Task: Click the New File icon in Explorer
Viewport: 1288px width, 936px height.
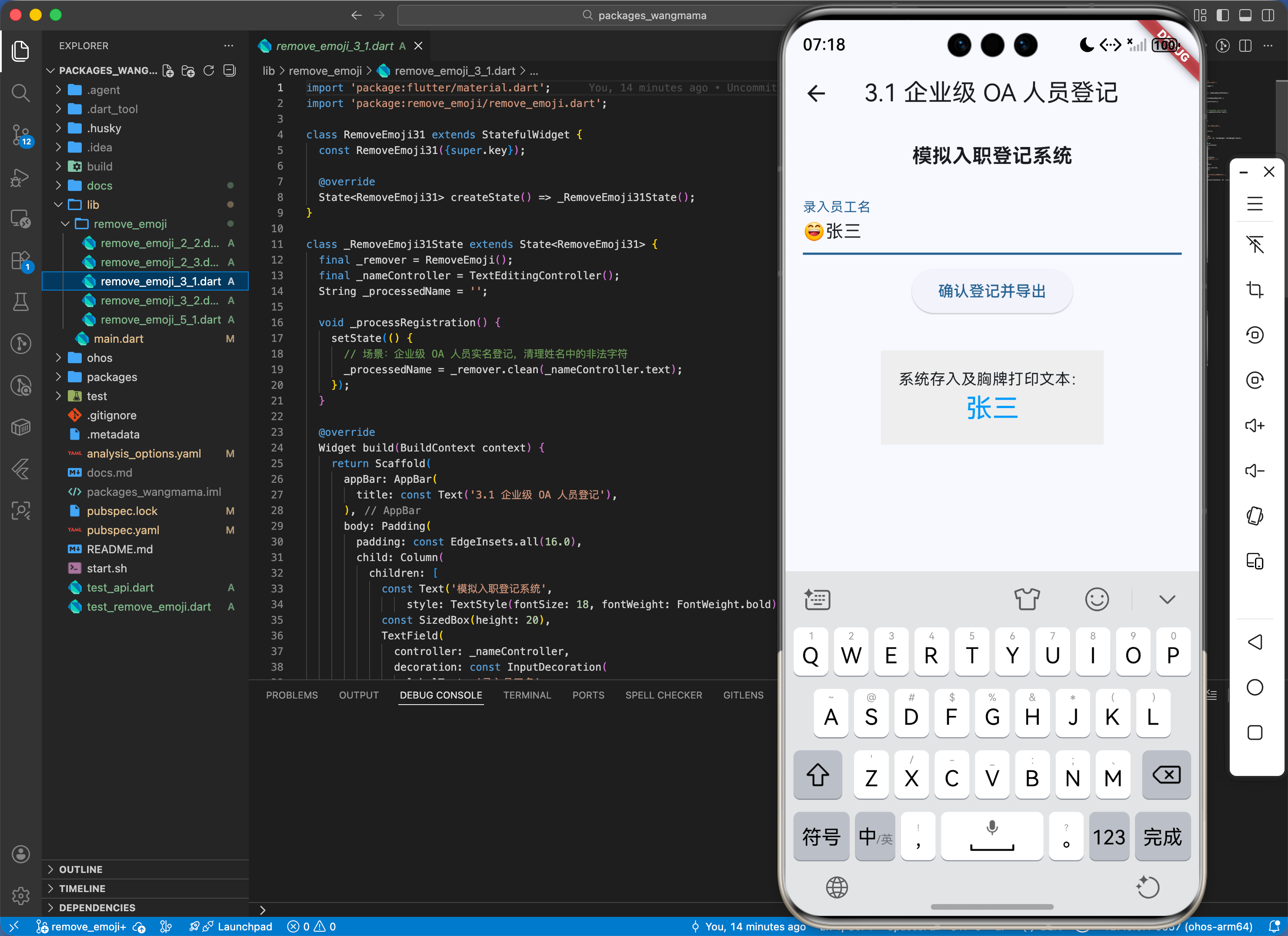Action: coord(168,70)
